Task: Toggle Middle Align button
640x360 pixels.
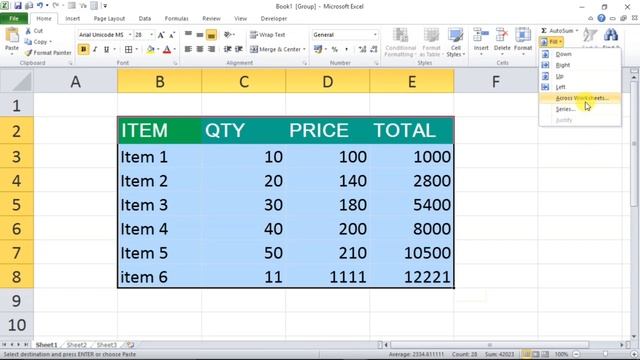Action: 200,35
